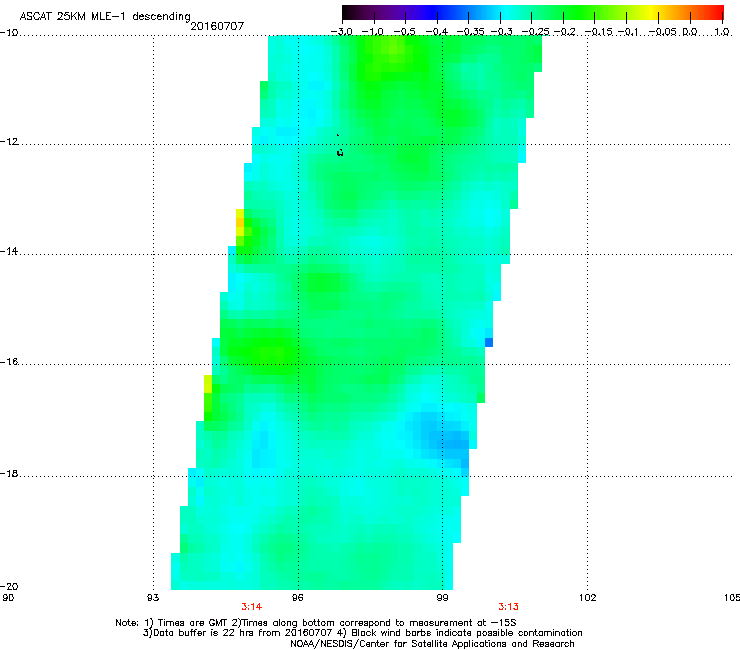Click the colorbar label -0.5

(x=404, y=32)
